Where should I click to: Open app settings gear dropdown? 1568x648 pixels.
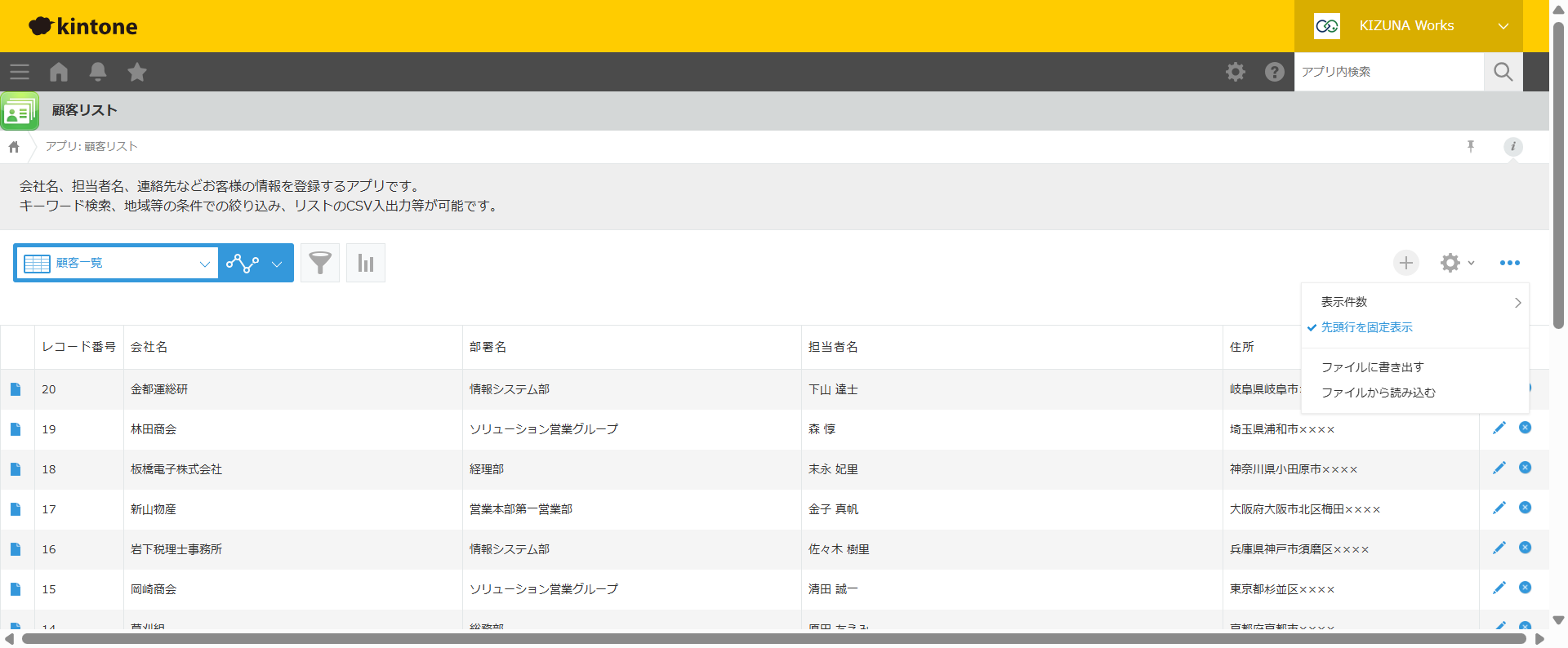tap(1457, 263)
